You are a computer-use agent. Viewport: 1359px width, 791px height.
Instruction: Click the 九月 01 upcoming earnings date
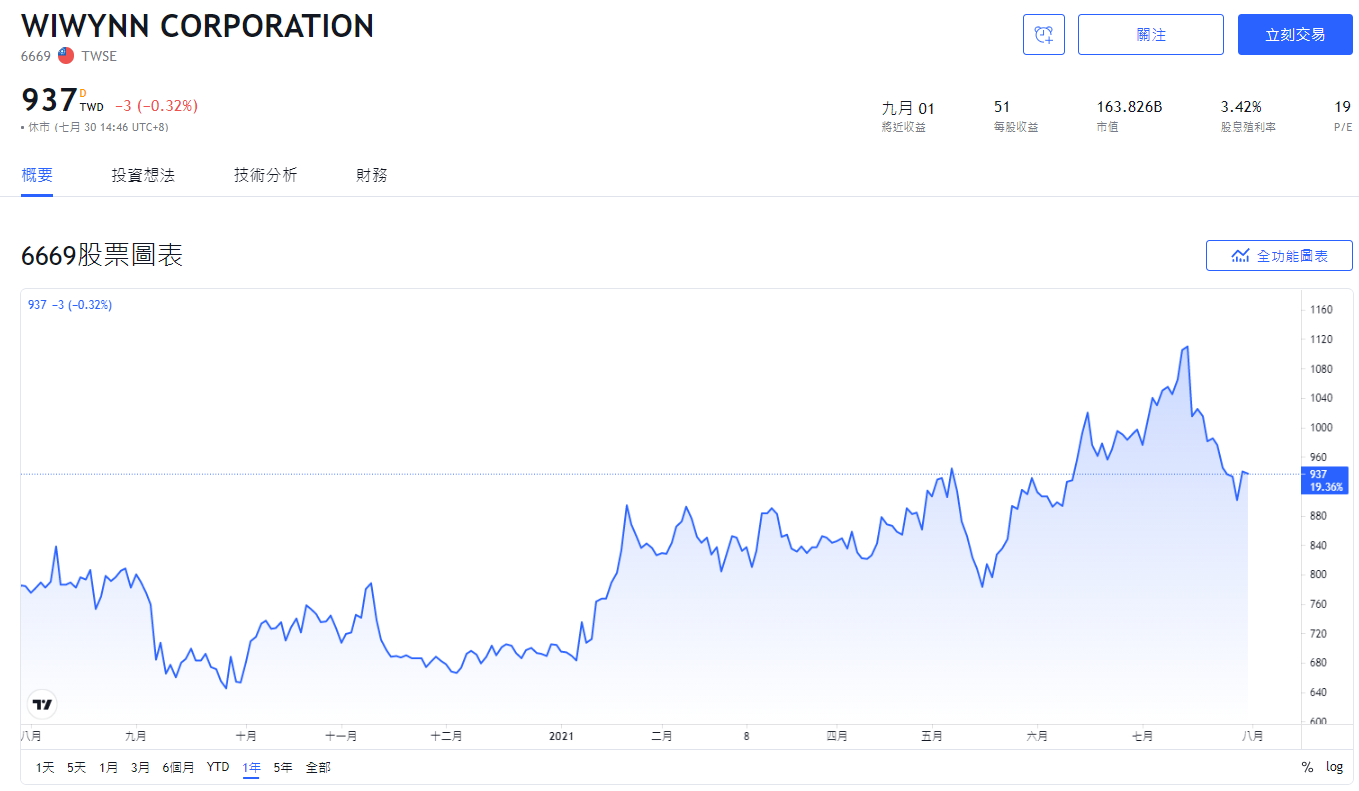click(x=908, y=108)
